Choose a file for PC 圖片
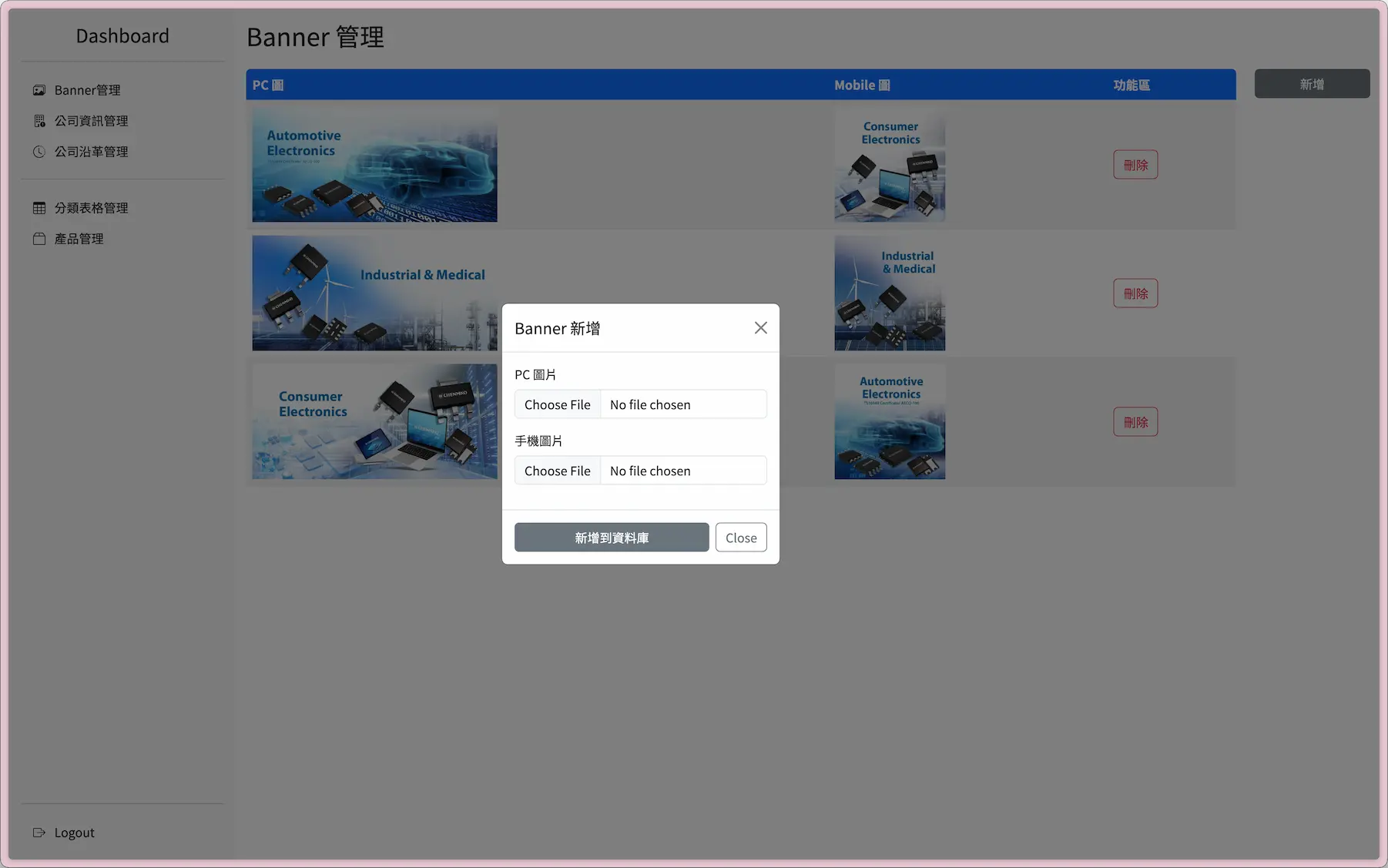This screenshot has height=868, width=1388. (x=557, y=404)
